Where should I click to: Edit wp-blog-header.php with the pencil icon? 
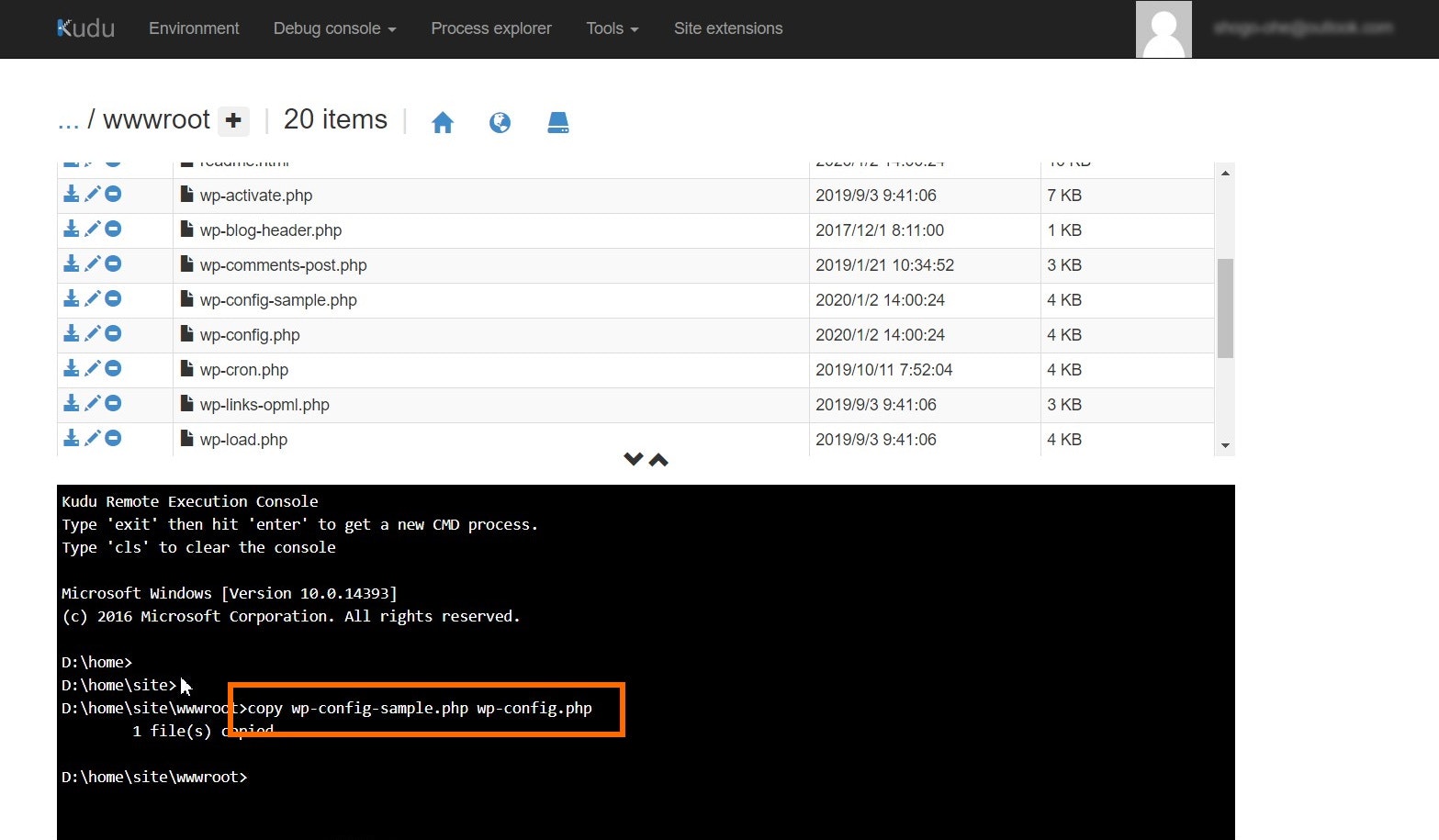[92, 229]
